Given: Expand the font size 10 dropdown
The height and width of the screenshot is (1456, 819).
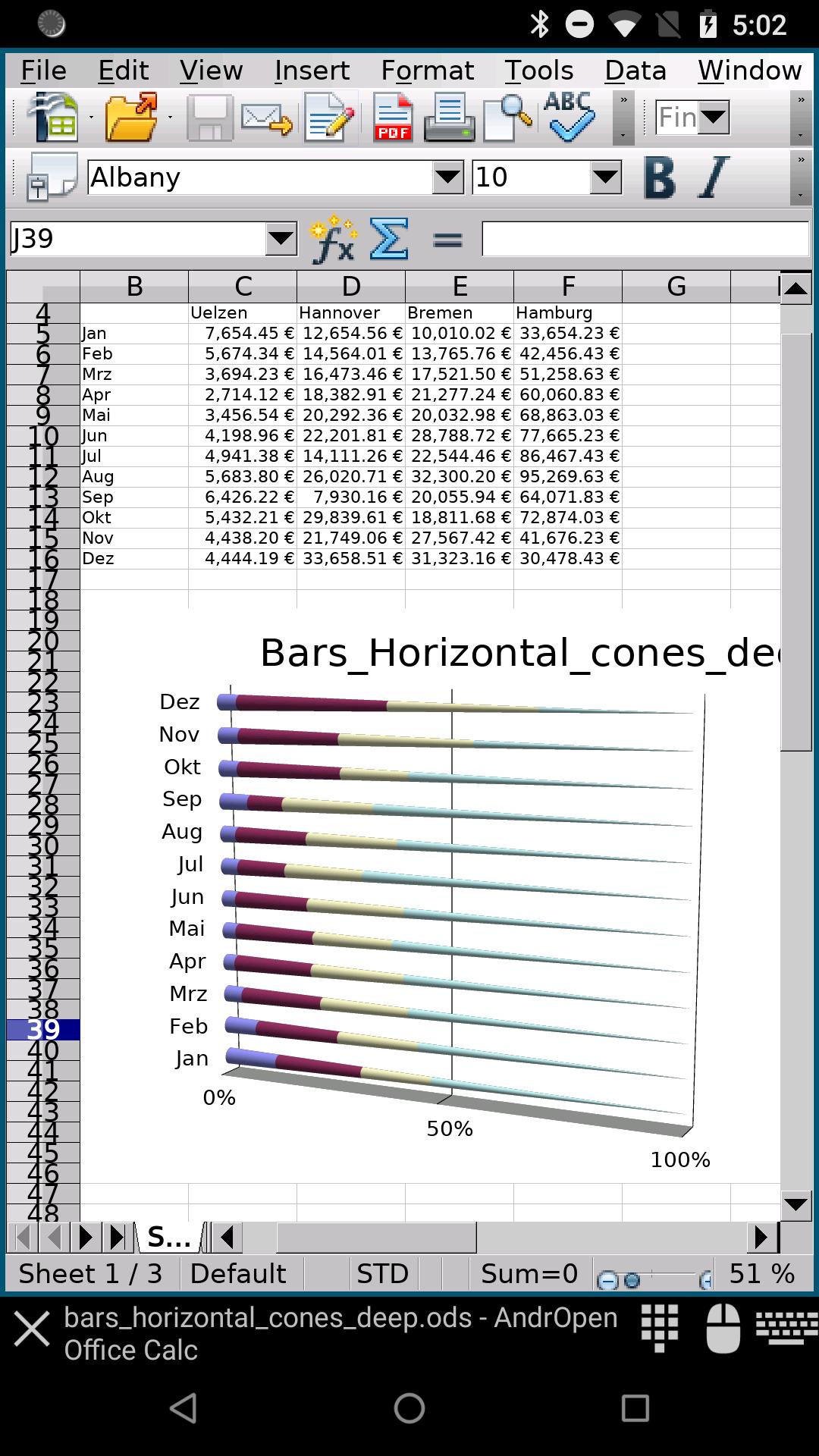Looking at the screenshot, I should click(605, 177).
